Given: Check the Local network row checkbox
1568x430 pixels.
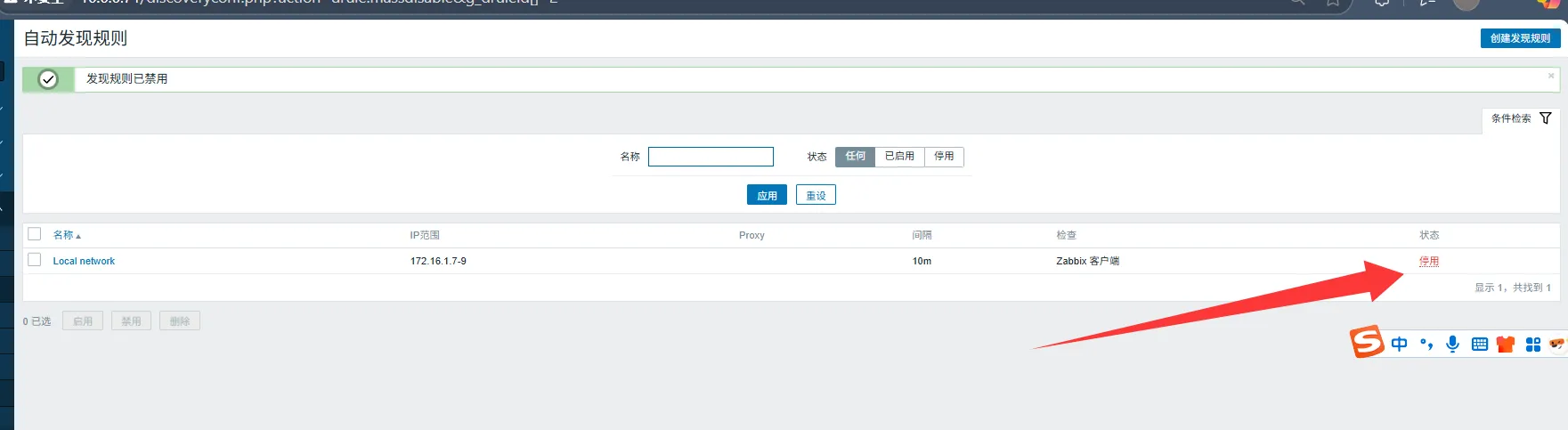Looking at the screenshot, I should click(35, 260).
